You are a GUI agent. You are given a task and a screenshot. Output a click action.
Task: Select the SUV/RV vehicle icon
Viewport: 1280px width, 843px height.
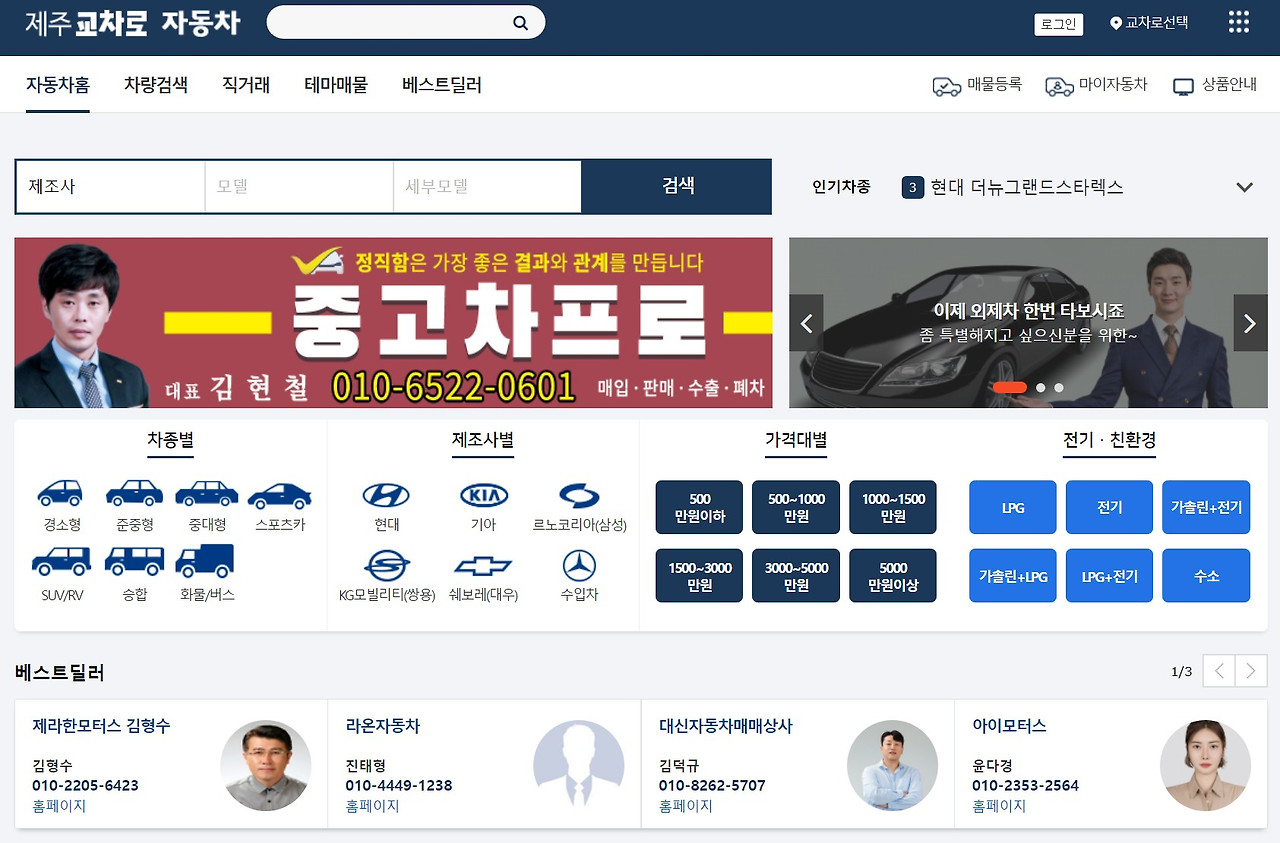(x=61, y=561)
